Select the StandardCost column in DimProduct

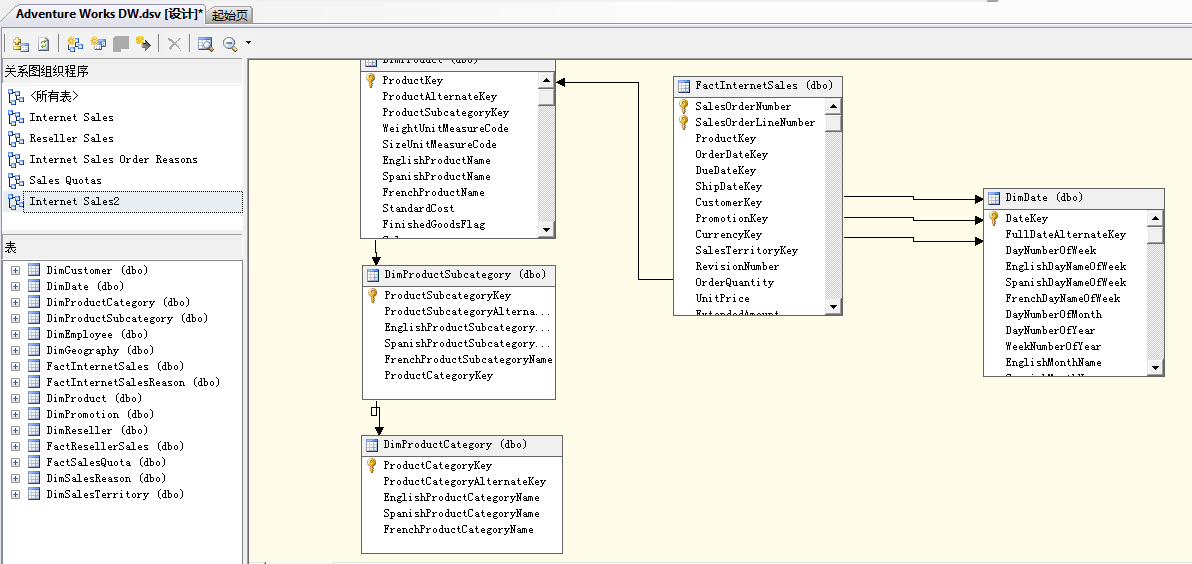click(418, 208)
